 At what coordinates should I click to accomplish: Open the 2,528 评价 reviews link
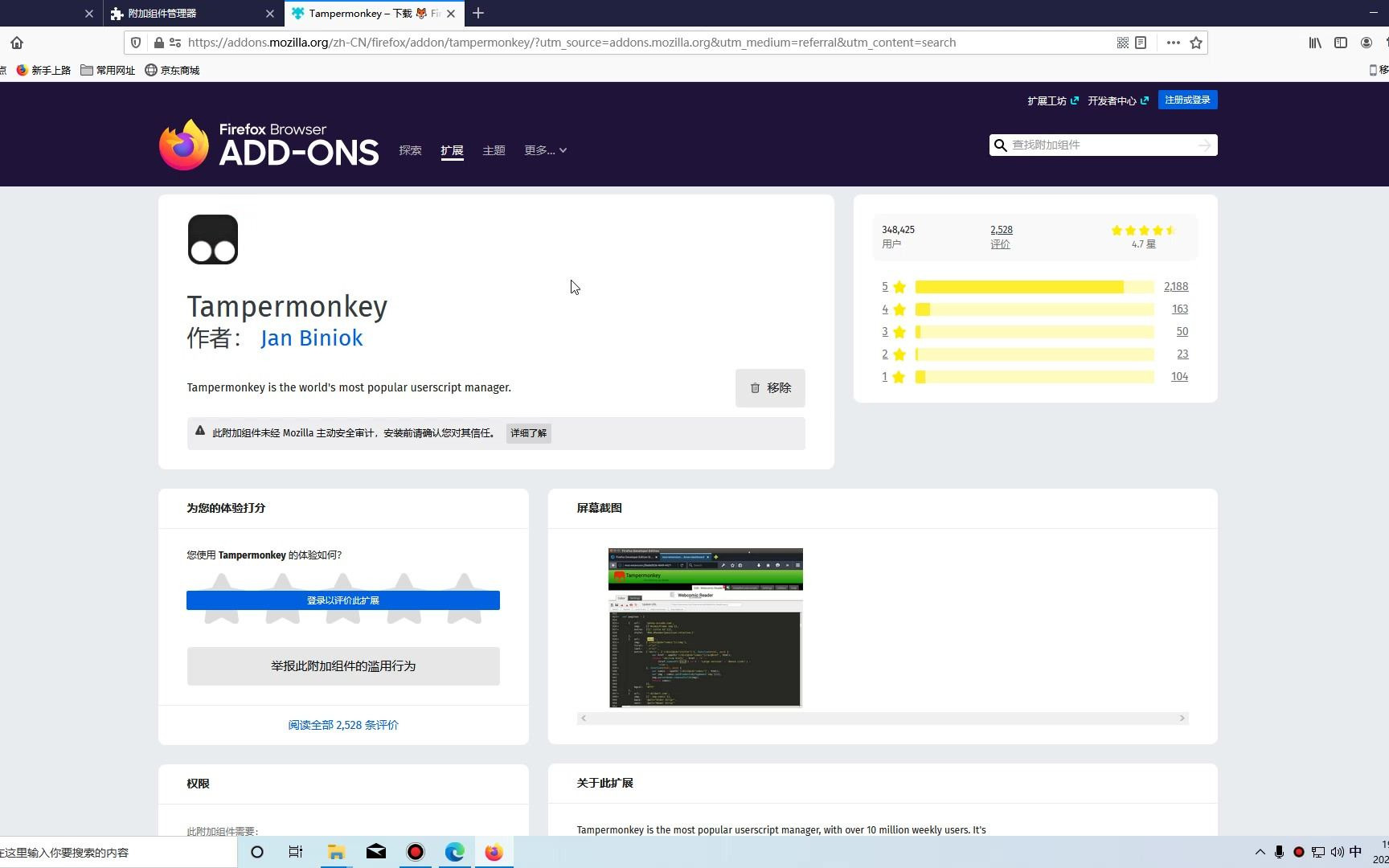[x=1001, y=236]
